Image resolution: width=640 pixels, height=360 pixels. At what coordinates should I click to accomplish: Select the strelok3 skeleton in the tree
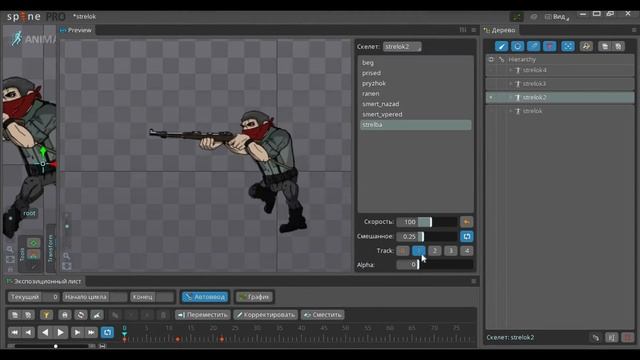tap(534, 84)
